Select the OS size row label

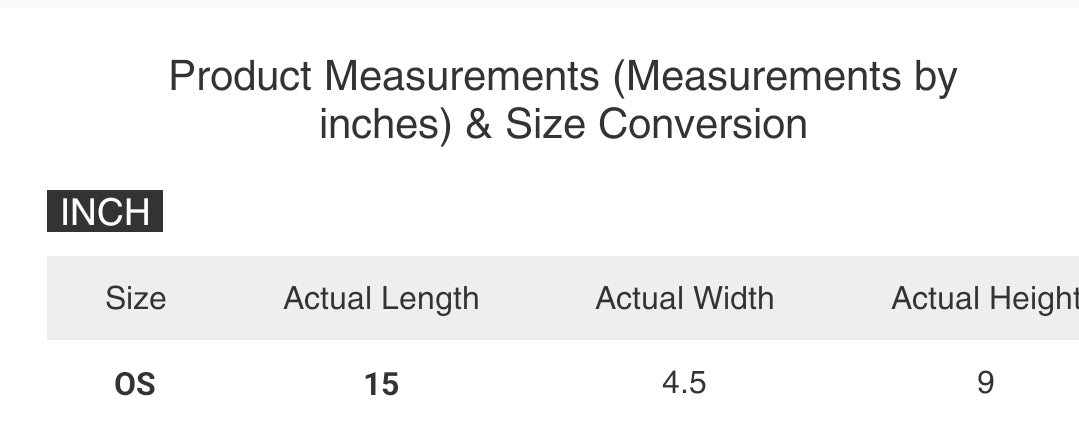pos(135,384)
